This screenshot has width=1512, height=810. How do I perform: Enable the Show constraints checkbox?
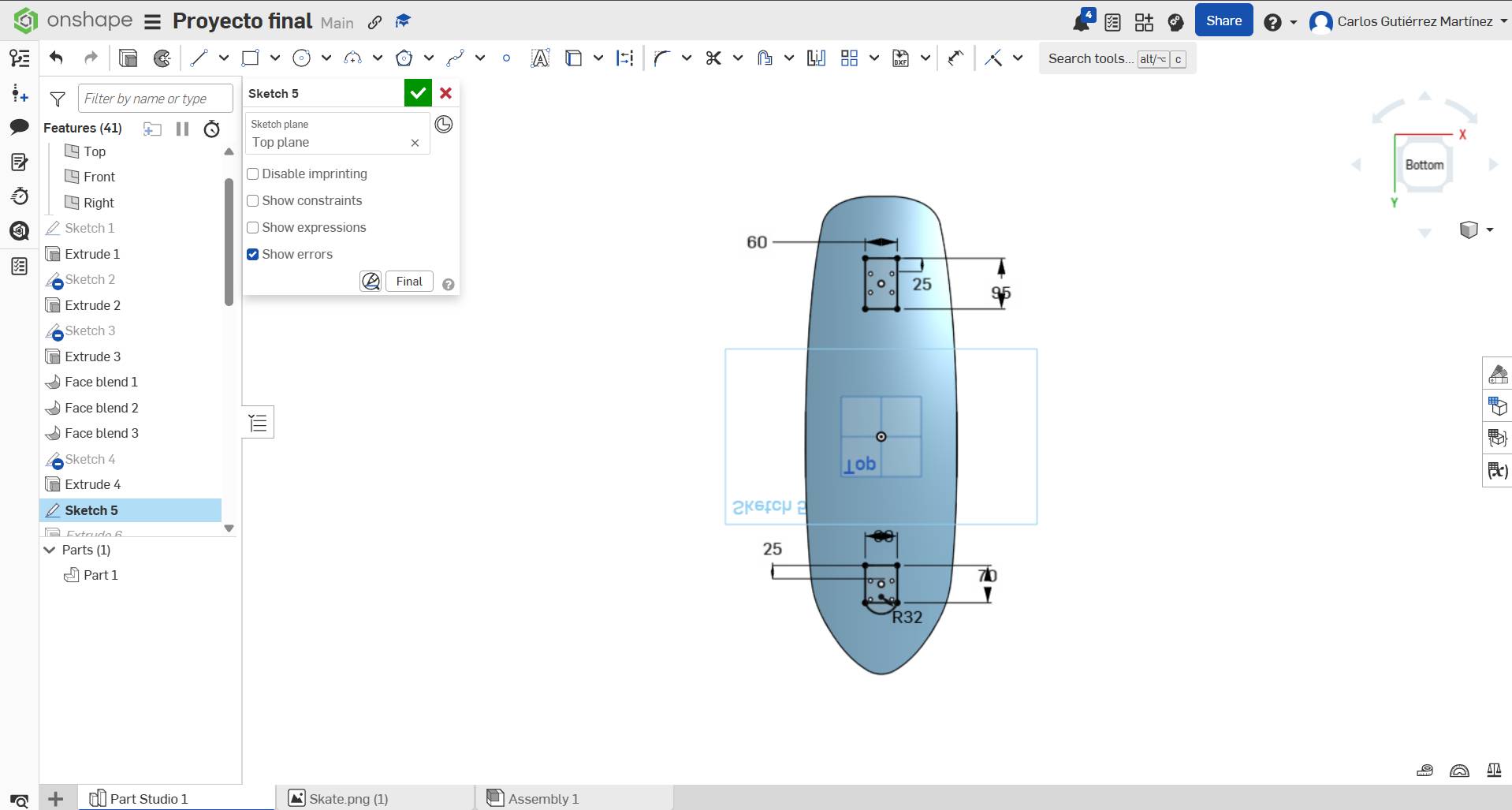coord(252,201)
